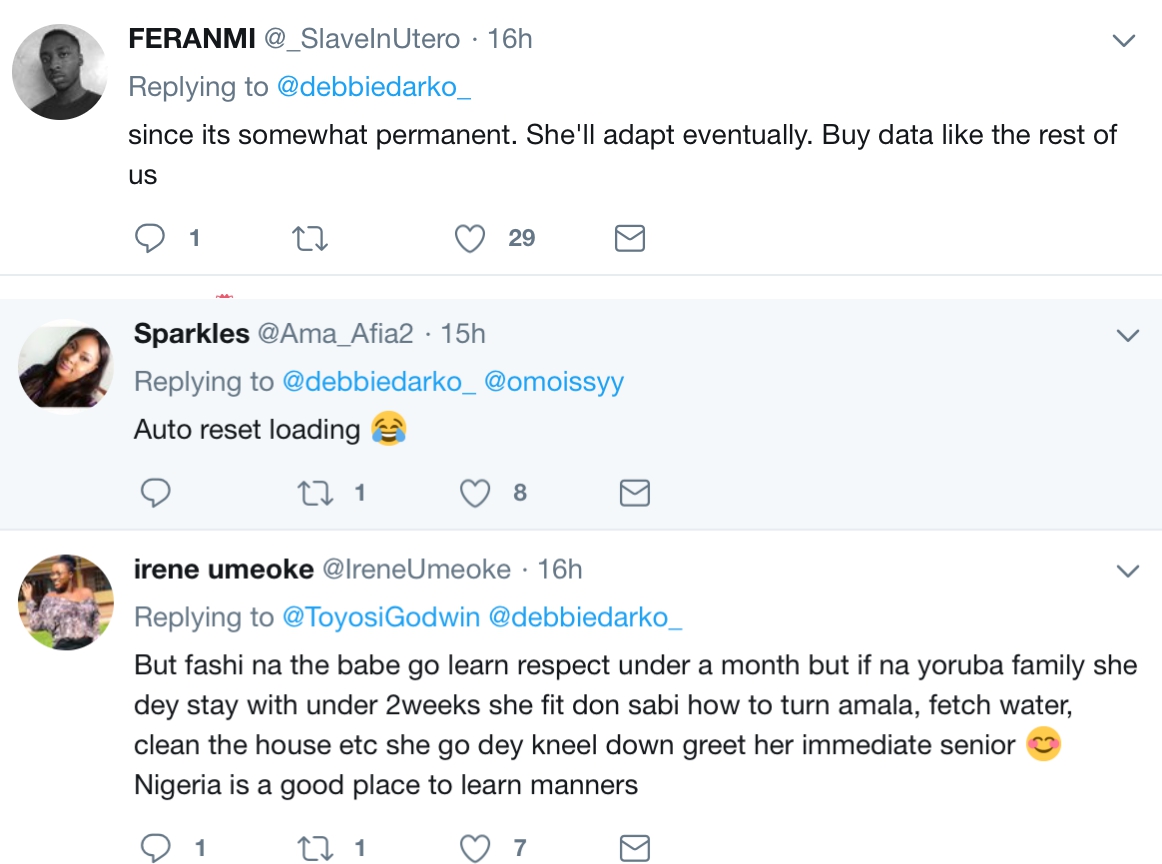Reply to Sparkles' Auto reset tweet
1162x864 pixels.
pyautogui.click(x=155, y=492)
